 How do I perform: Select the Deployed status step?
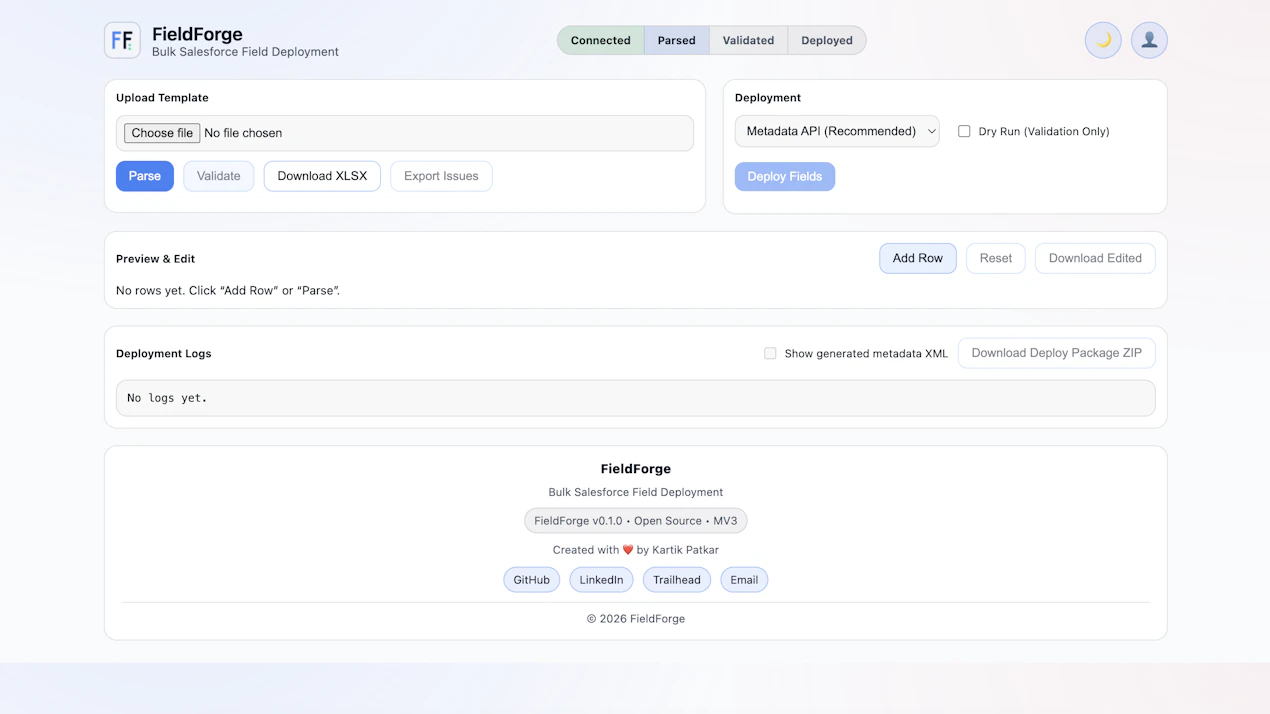pos(826,40)
